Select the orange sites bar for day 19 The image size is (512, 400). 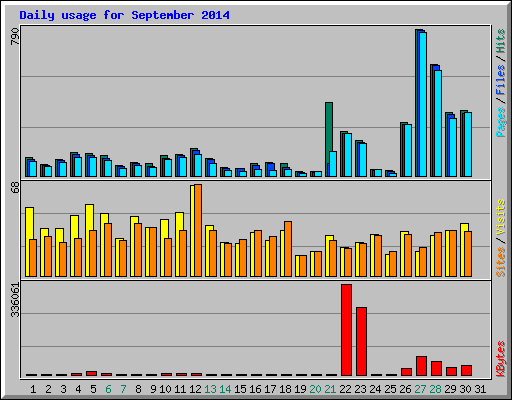(303, 266)
